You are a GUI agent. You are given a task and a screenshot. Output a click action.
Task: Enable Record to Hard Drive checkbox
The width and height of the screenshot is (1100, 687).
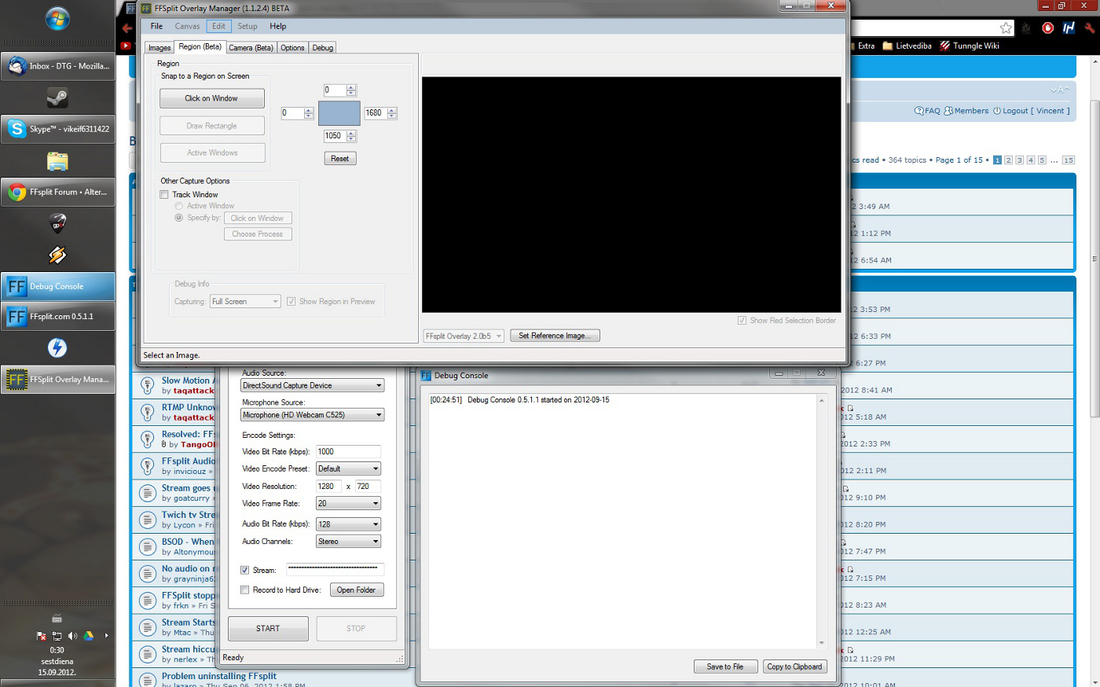click(x=245, y=589)
